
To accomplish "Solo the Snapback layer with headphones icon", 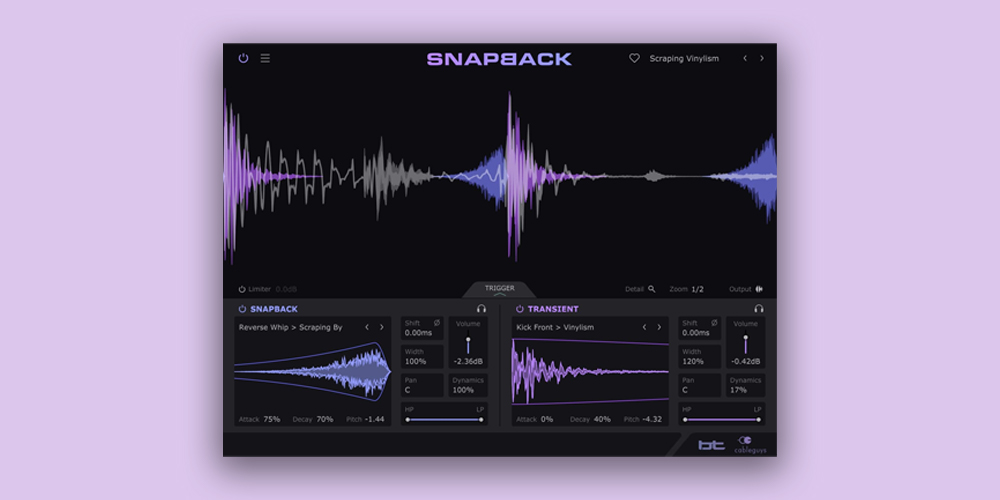I will (481, 309).
